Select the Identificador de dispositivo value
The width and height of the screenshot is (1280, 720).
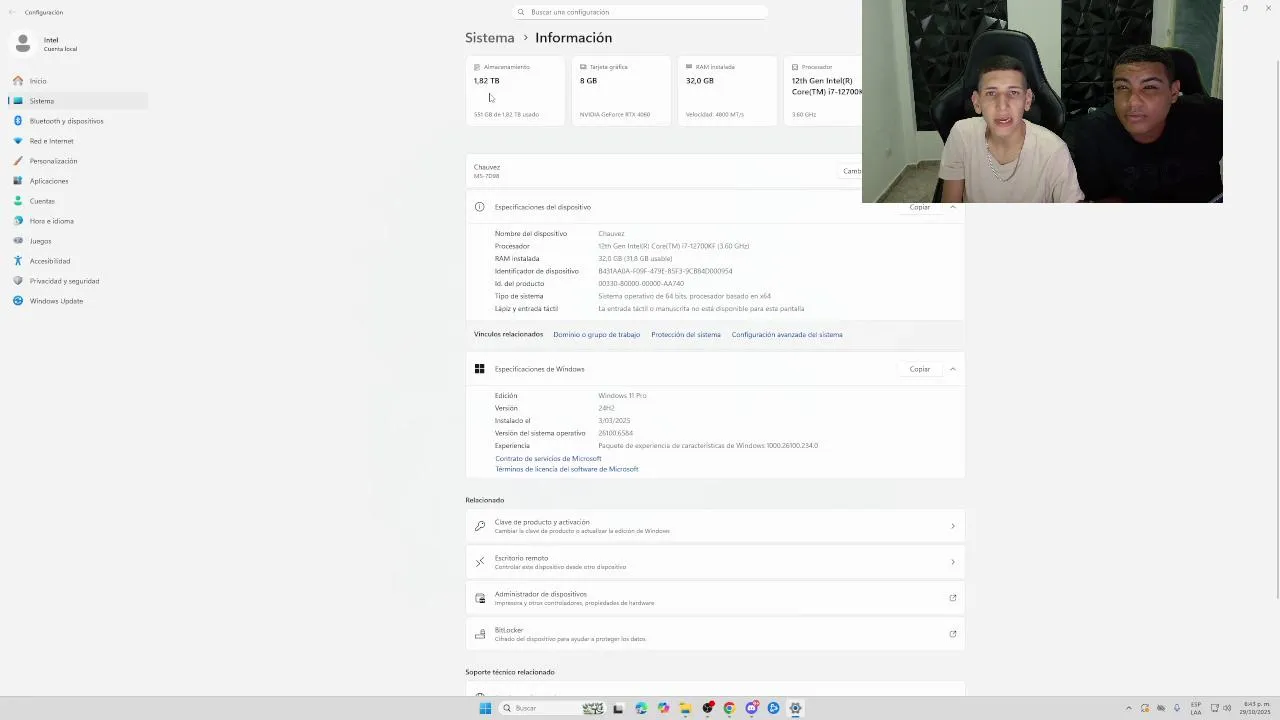tap(665, 271)
